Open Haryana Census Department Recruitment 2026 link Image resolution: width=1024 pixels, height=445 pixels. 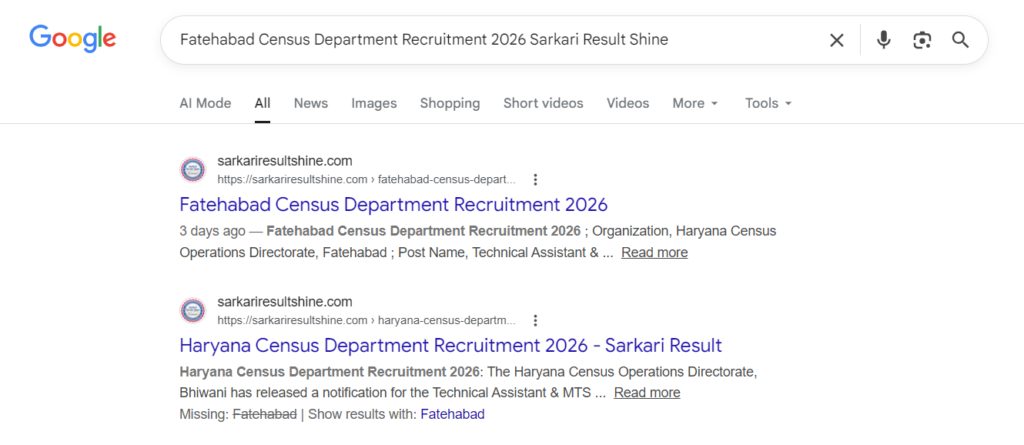pyautogui.click(x=450, y=346)
